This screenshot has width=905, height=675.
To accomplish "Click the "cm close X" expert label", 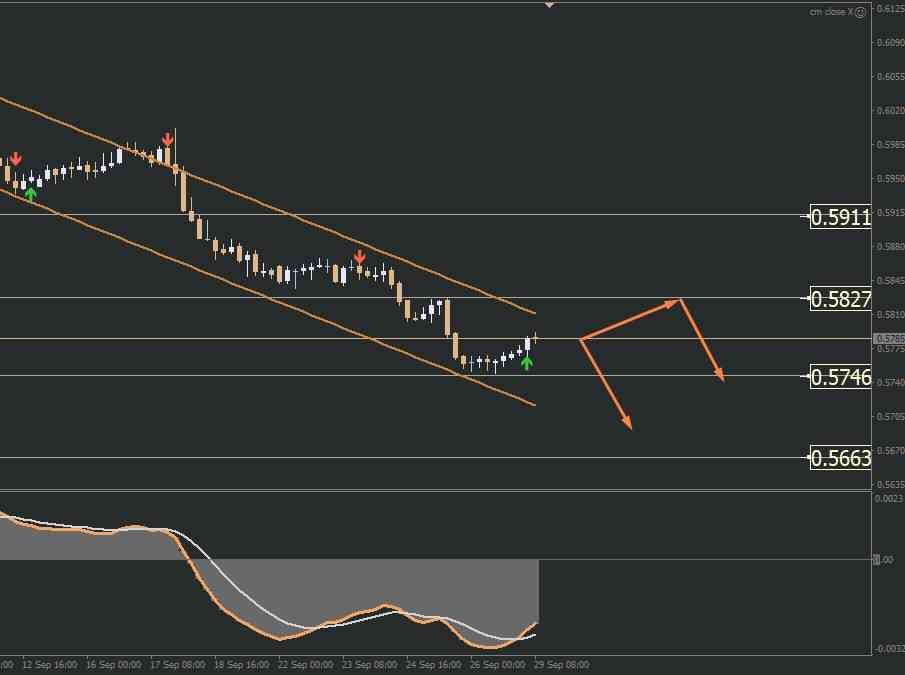I will [x=831, y=12].
